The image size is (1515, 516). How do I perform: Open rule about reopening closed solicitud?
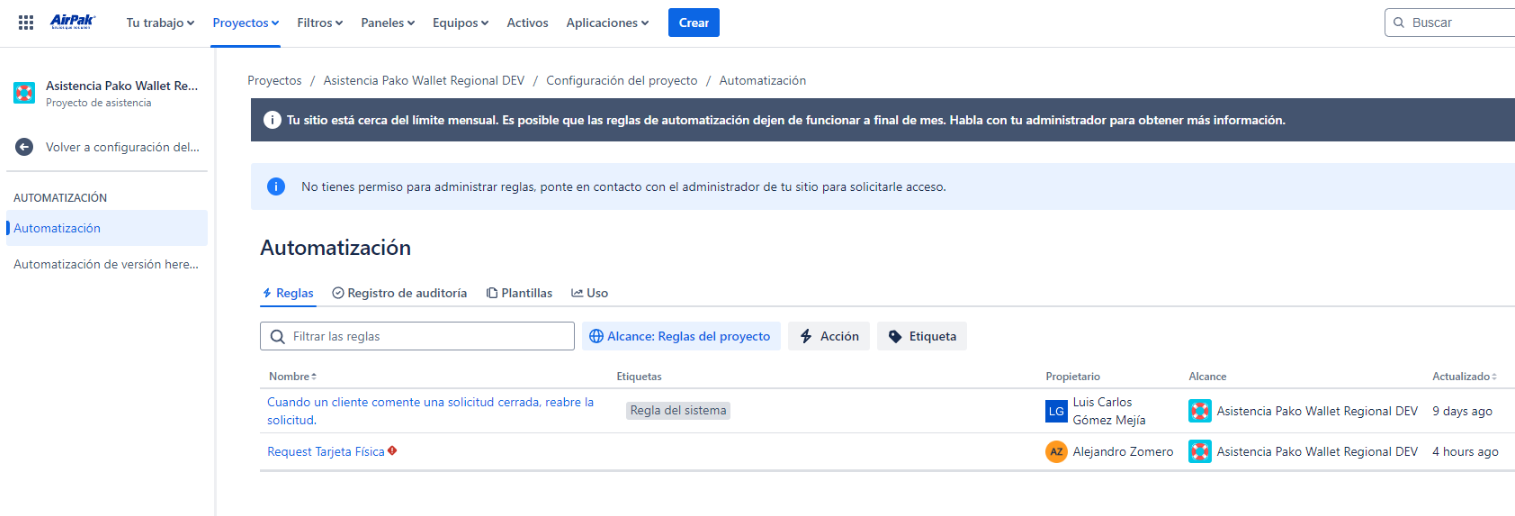[430, 411]
